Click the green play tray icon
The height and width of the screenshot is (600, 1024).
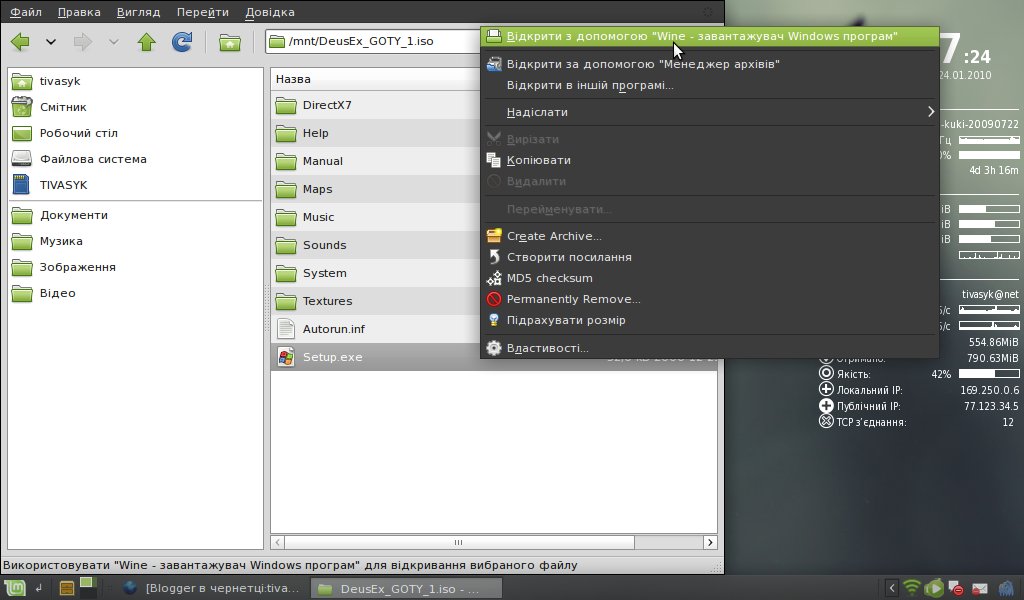tap(934, 588)
